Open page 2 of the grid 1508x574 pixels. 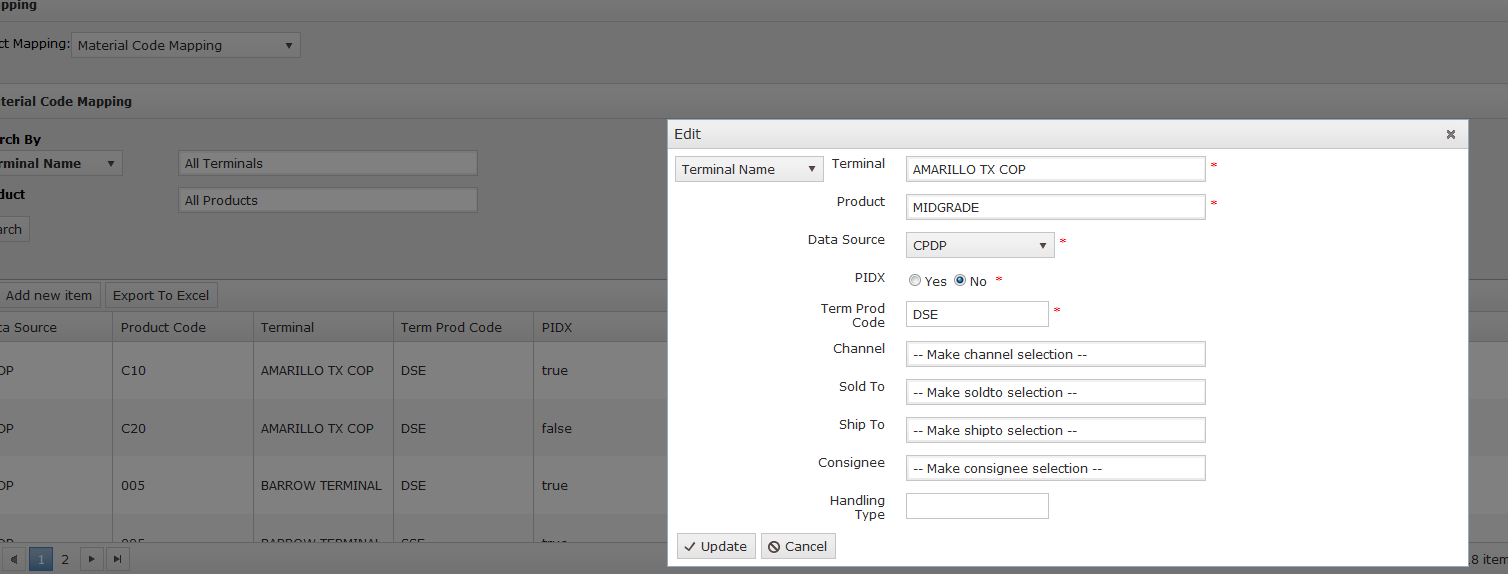tap(65, 559)
